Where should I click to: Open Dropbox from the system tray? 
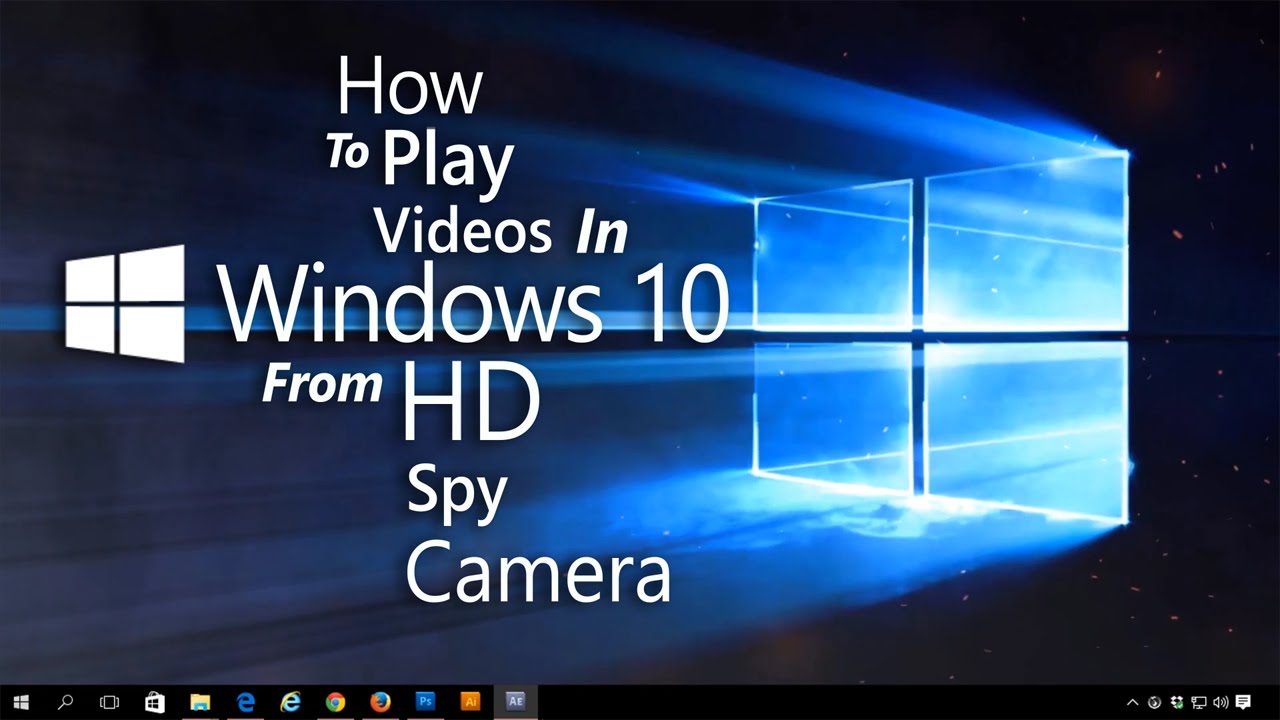pos(1177,702)
